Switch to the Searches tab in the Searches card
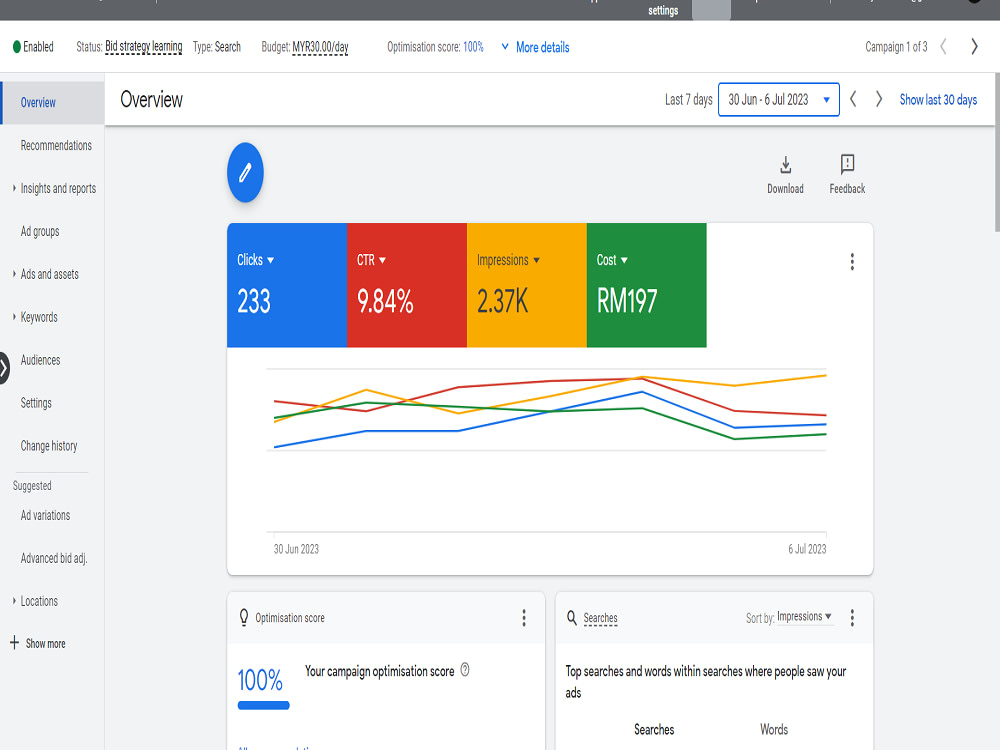Screen dimensions: 1000x750 coord(654,729)
